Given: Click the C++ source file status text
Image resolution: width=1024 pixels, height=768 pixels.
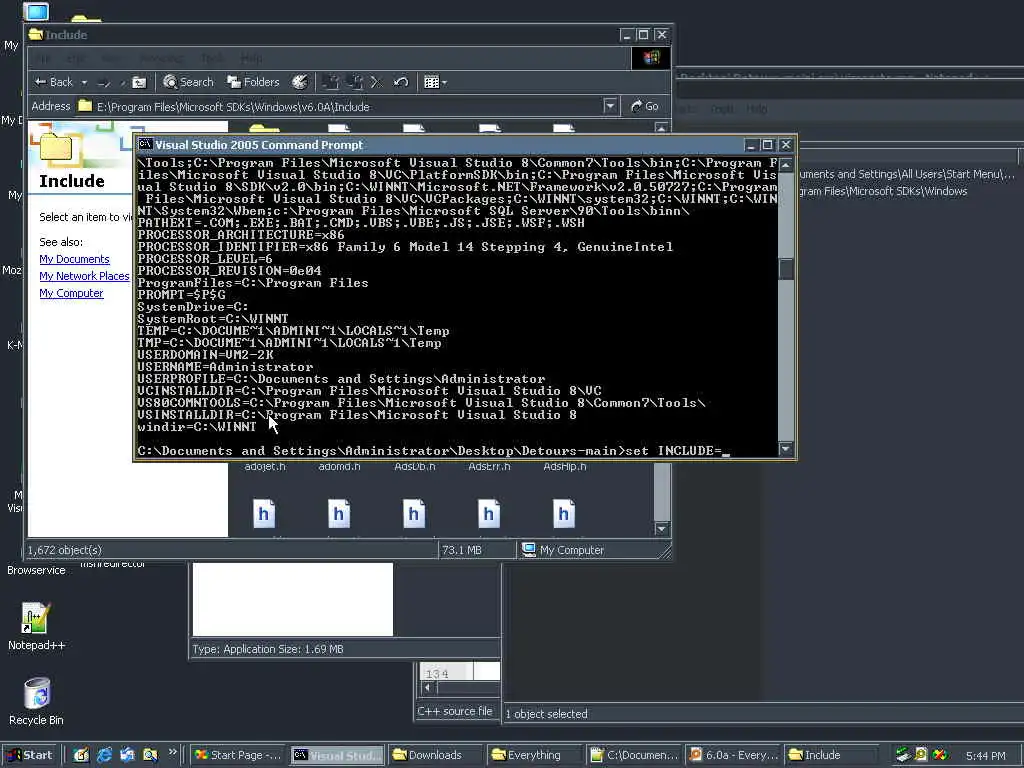Looking at the screenshot, I should click(x=455, y=711).
